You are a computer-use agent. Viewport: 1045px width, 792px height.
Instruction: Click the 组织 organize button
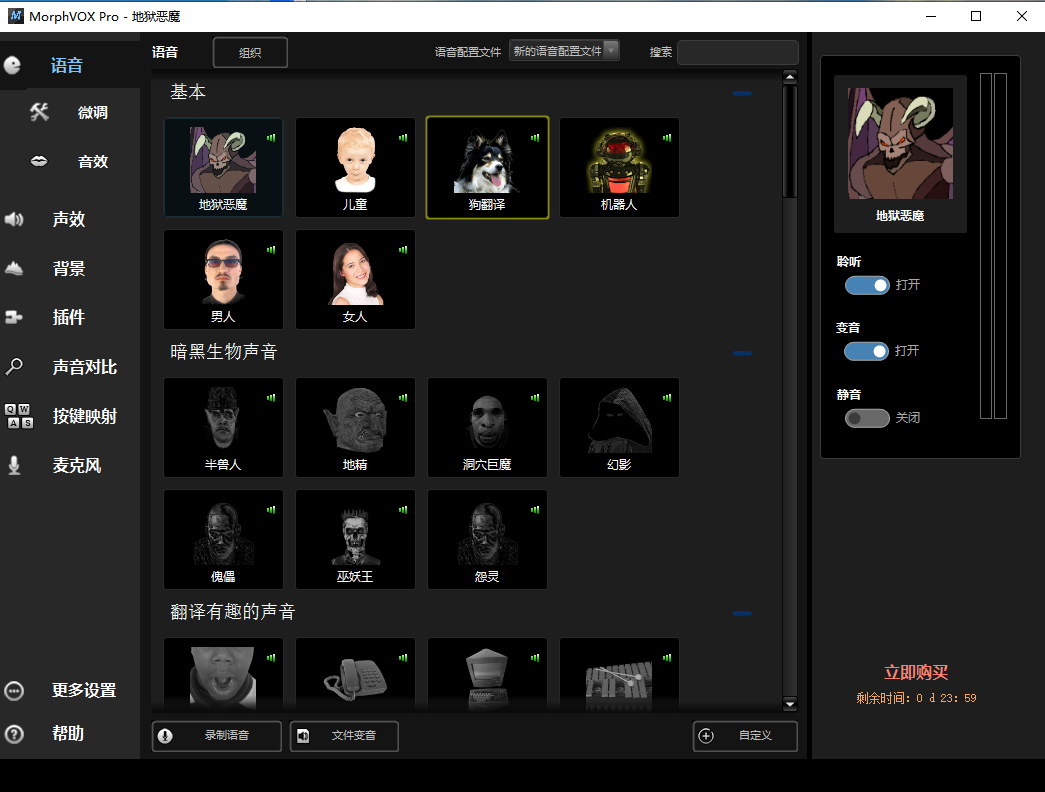point(251,53)
